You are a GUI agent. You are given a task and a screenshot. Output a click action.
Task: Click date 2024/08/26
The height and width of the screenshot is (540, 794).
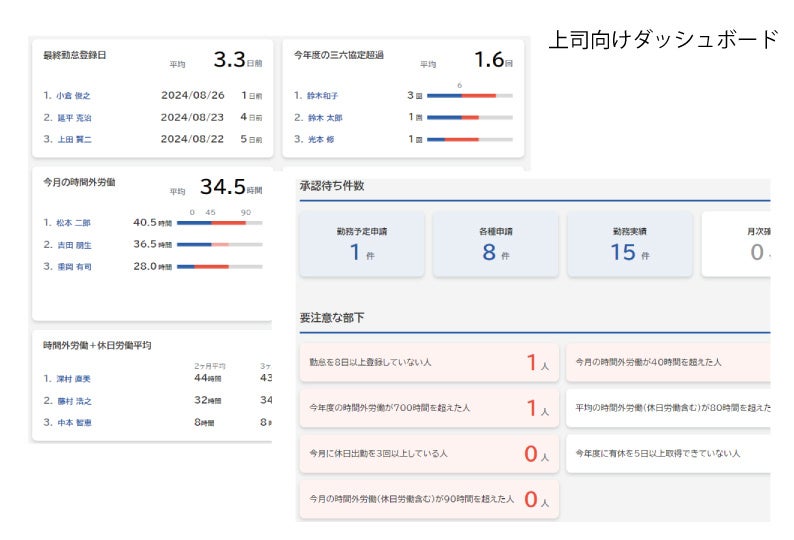[x=192, y=95]
